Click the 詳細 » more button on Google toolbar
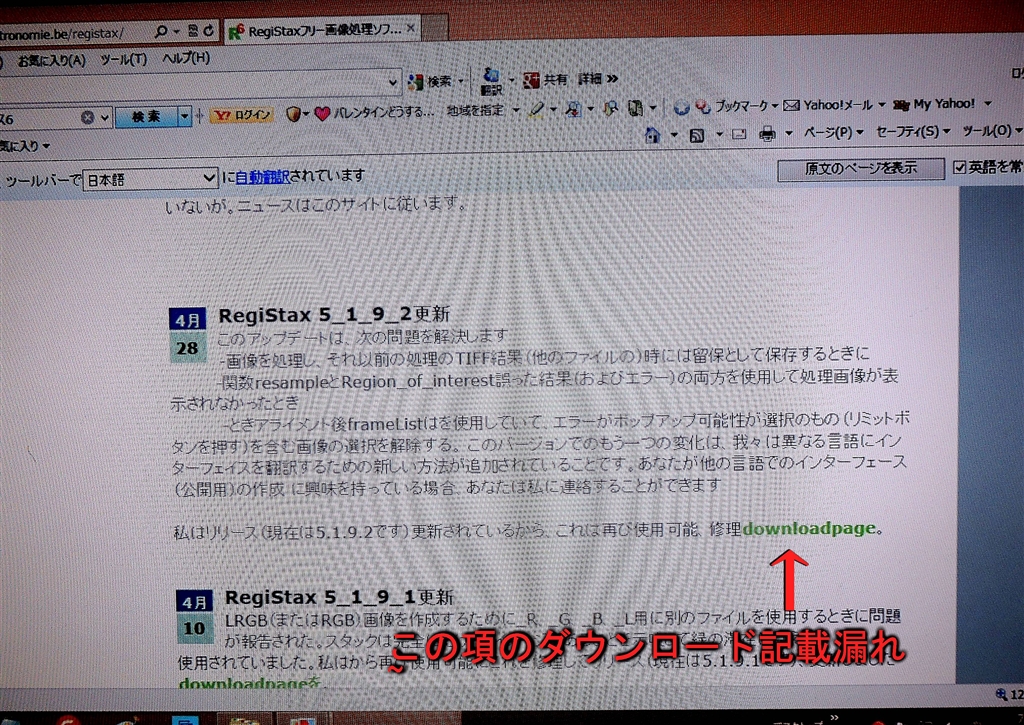The image size is (1024, 725). pyautogui.click(x=598, y=79)
